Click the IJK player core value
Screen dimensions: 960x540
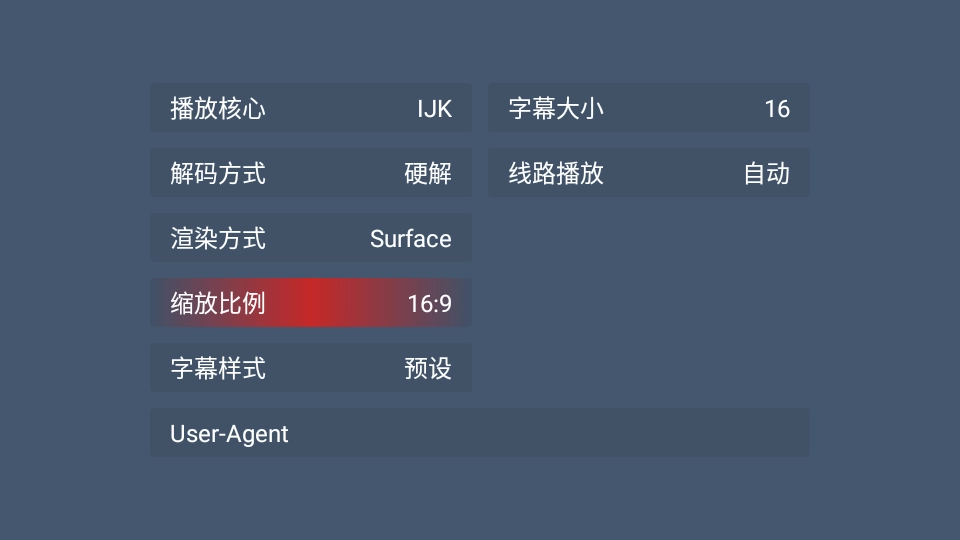coord(434,108)
